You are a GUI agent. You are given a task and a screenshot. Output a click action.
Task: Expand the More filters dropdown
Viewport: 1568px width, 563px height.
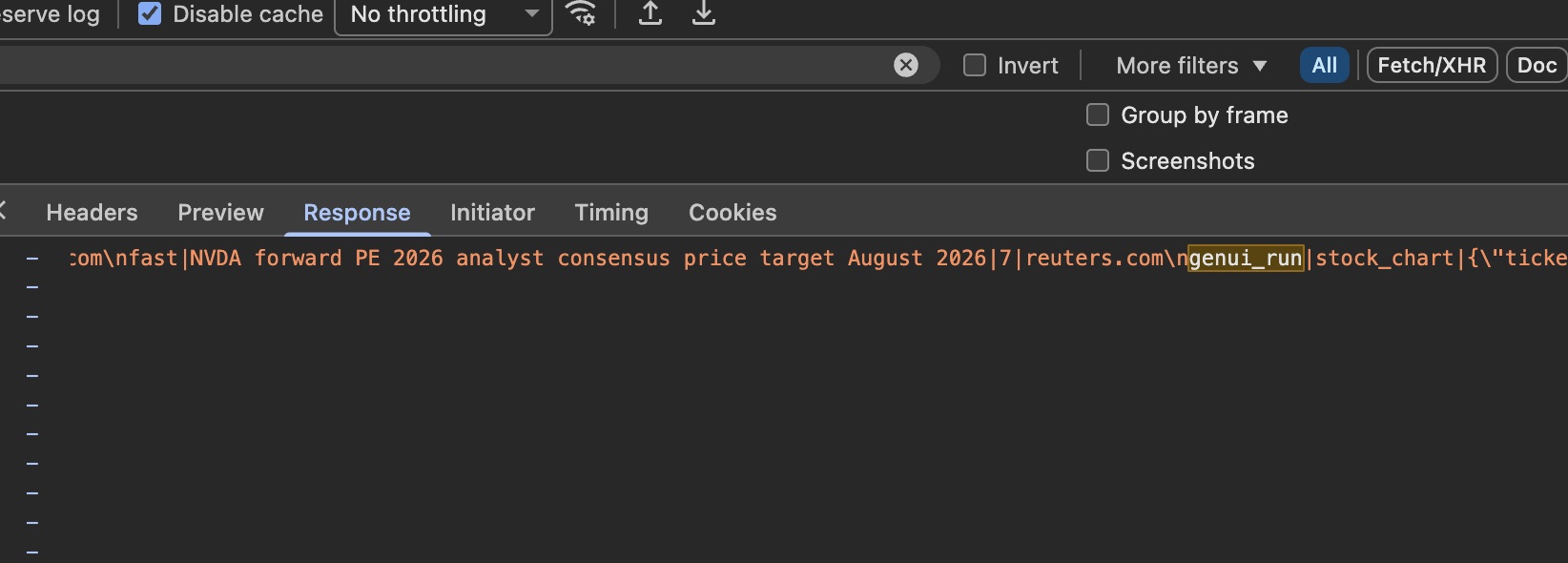(1191, 66)
